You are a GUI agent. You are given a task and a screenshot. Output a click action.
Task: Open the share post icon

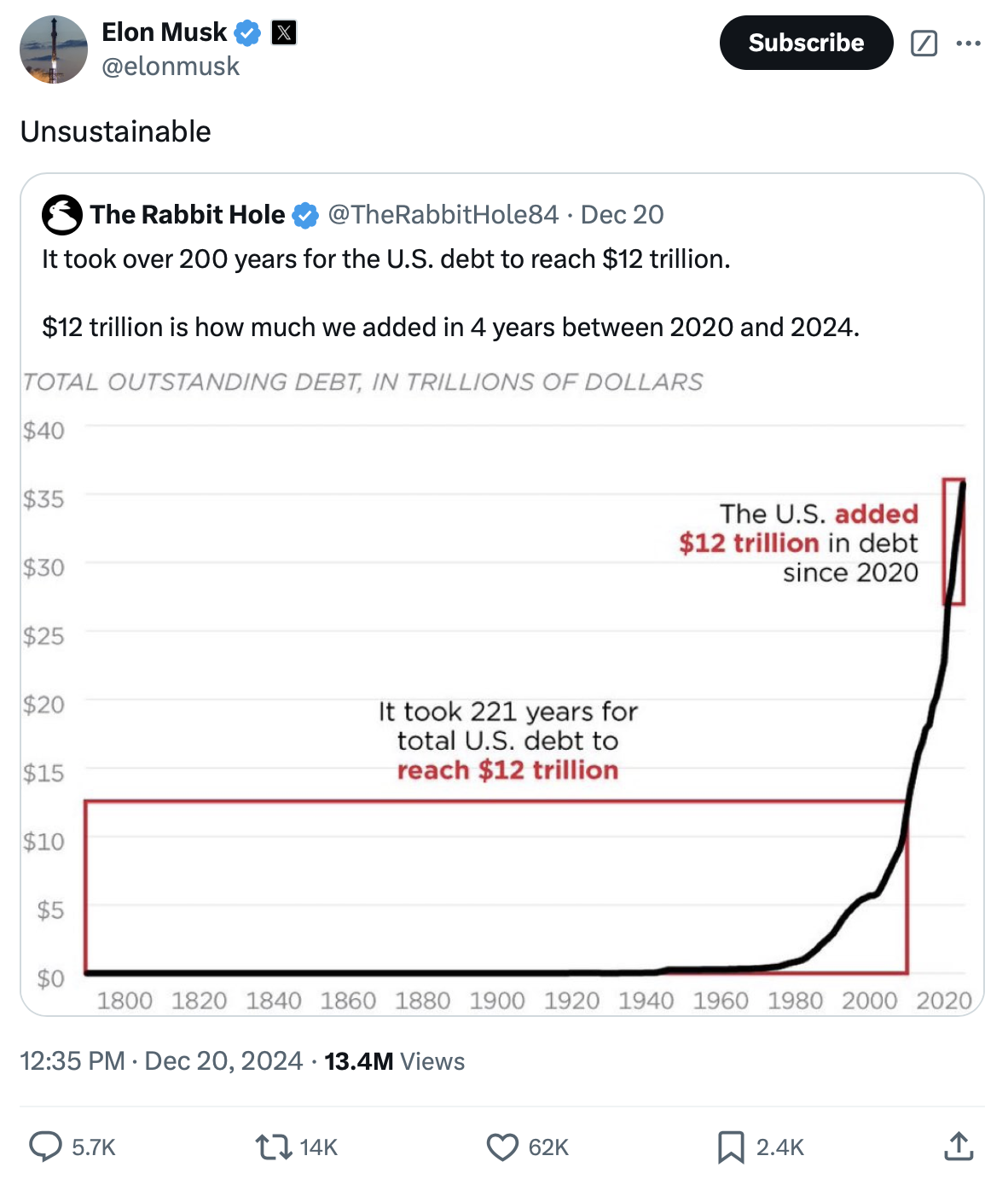click(959, 1147)
